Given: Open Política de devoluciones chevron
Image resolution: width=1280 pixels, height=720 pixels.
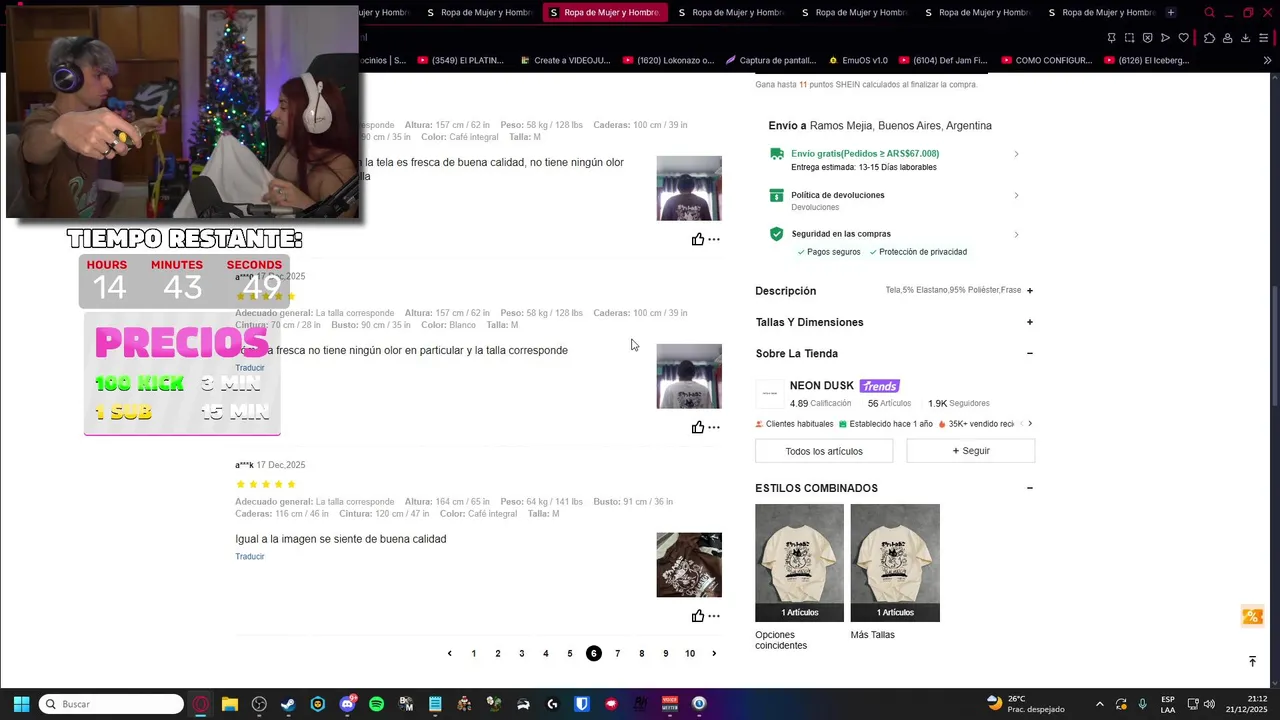Looking at the screenshot, I should click(1016, 195).
